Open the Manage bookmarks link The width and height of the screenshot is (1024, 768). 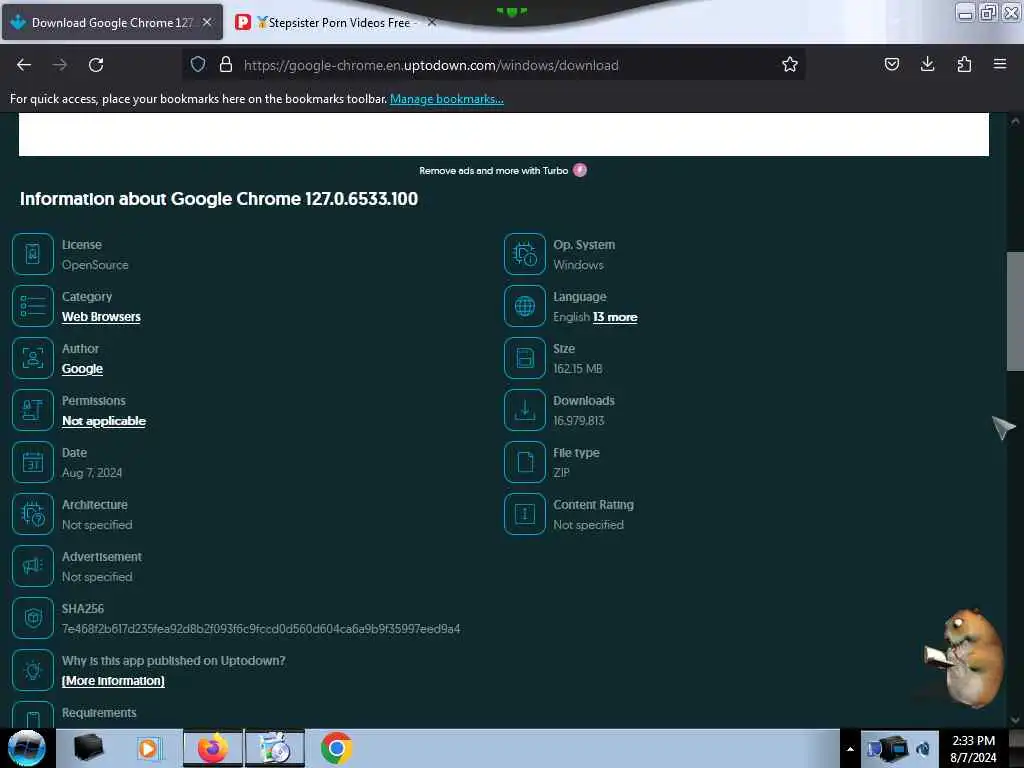(447, 99)
